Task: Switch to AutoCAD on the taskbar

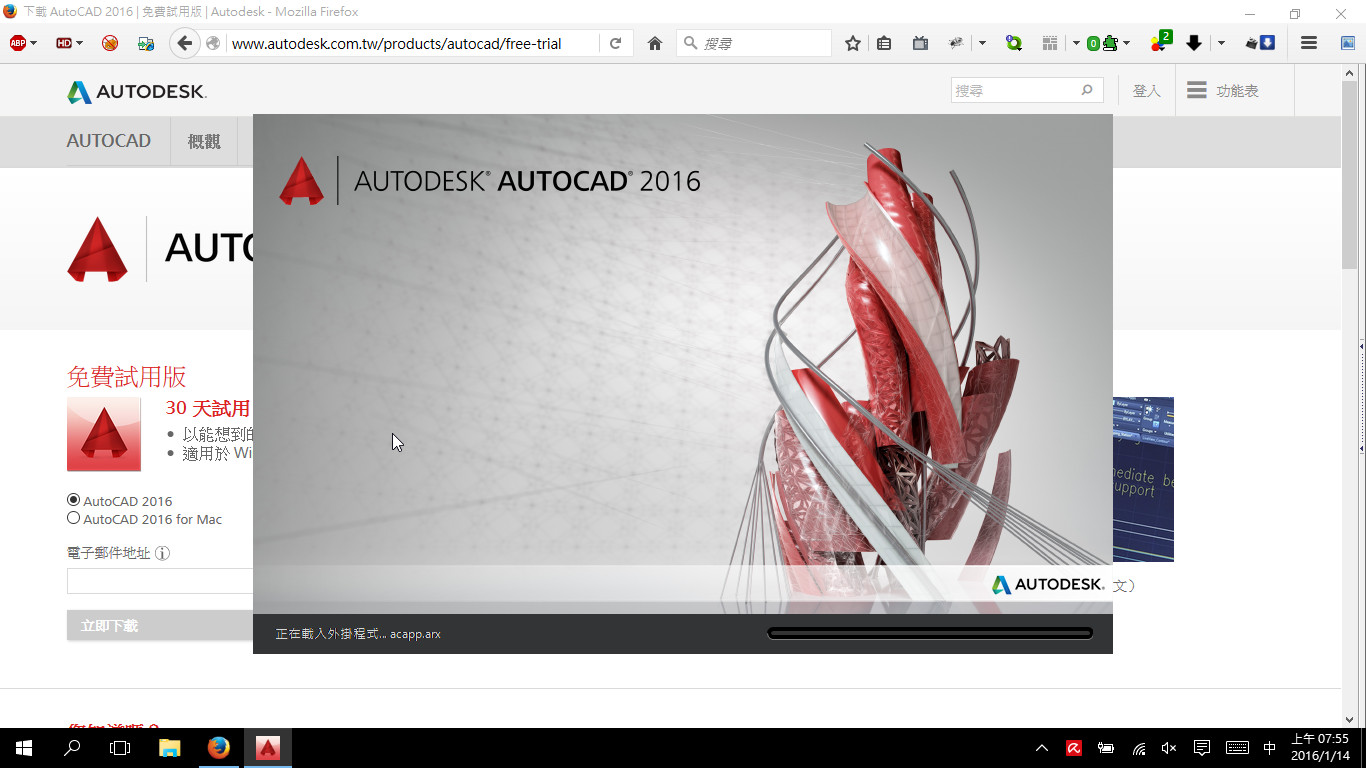Action: (268, 748)
